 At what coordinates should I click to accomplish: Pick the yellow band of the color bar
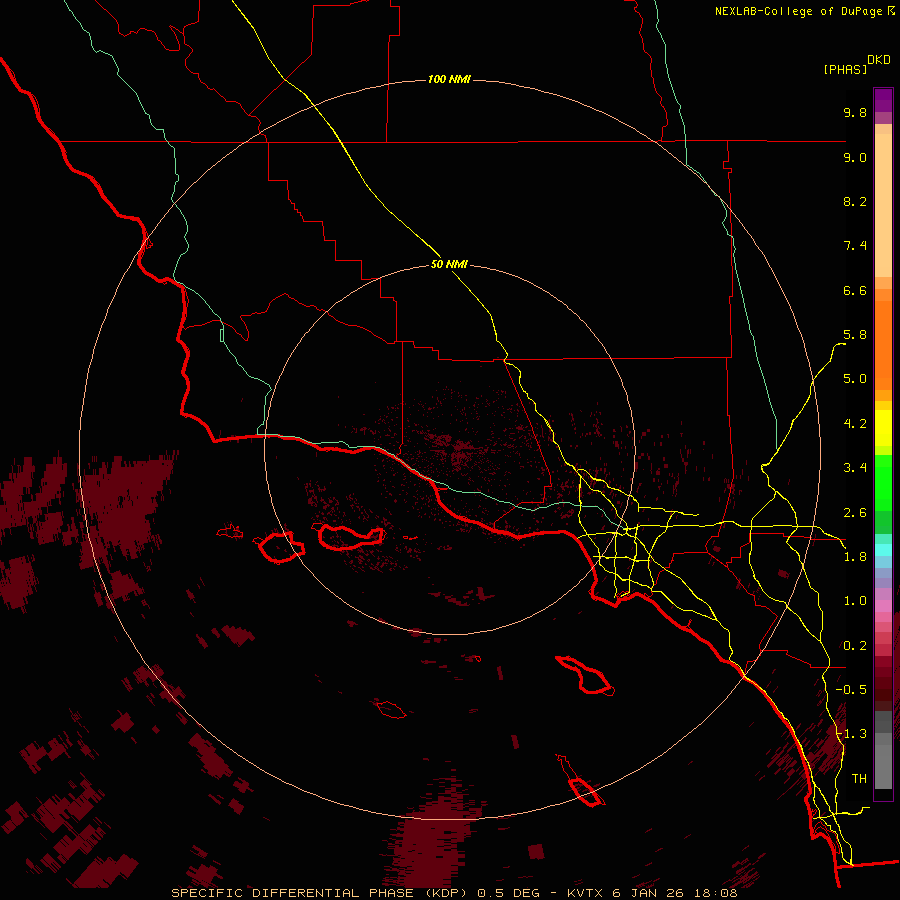click(883, 428)
